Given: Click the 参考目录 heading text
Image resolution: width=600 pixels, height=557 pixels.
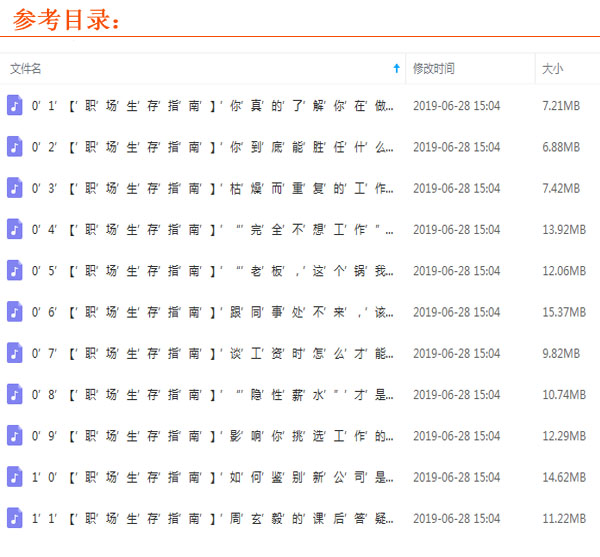Looking at the screenshot, I should (66, 19).
